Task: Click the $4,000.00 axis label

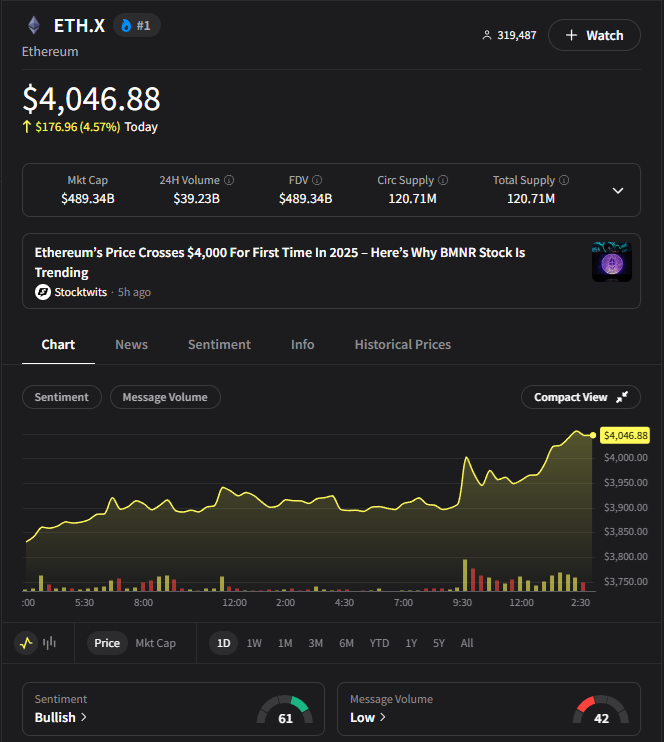Action: click(626, 458)
